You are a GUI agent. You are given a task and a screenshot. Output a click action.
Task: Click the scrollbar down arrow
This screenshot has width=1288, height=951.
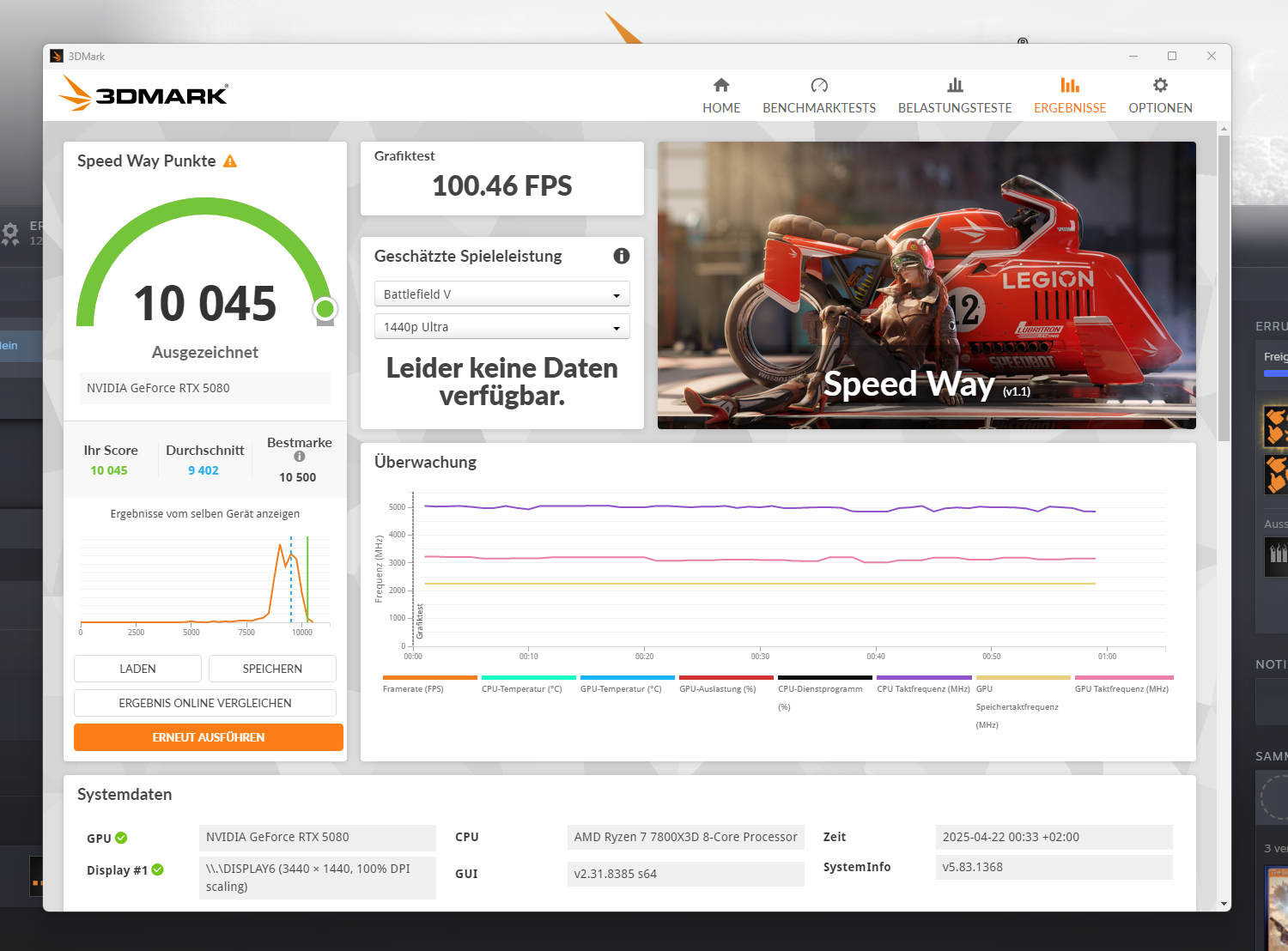(x=1224, y=904)
